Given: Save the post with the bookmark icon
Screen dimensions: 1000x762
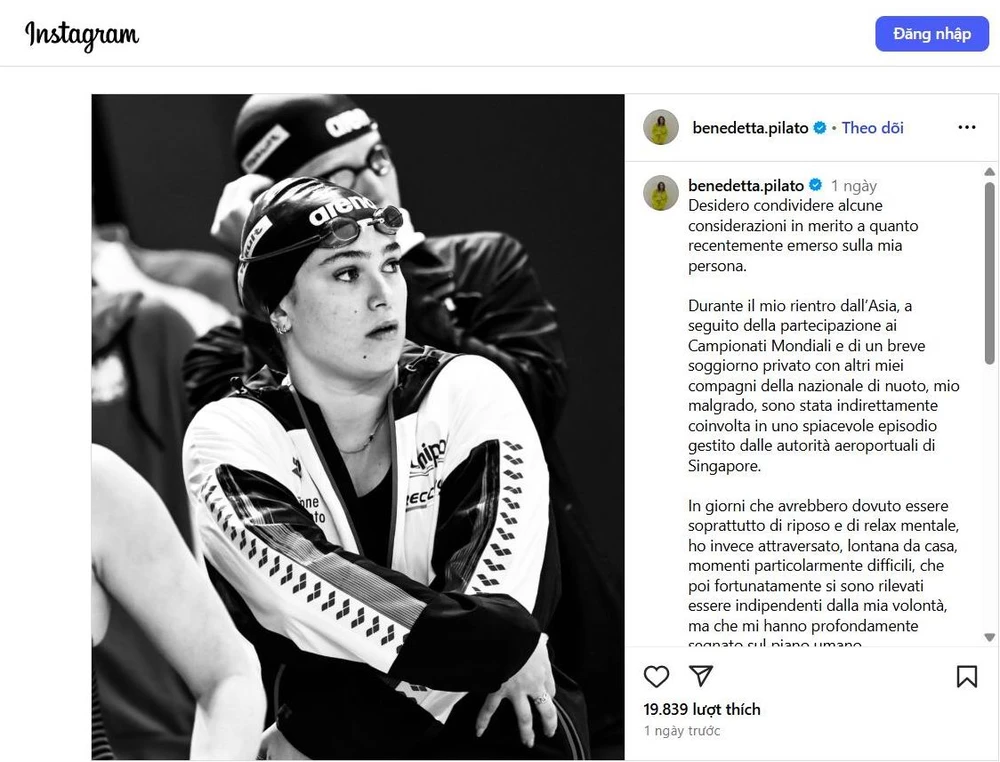Looking at the screenshot, I should tap(967, 676).
